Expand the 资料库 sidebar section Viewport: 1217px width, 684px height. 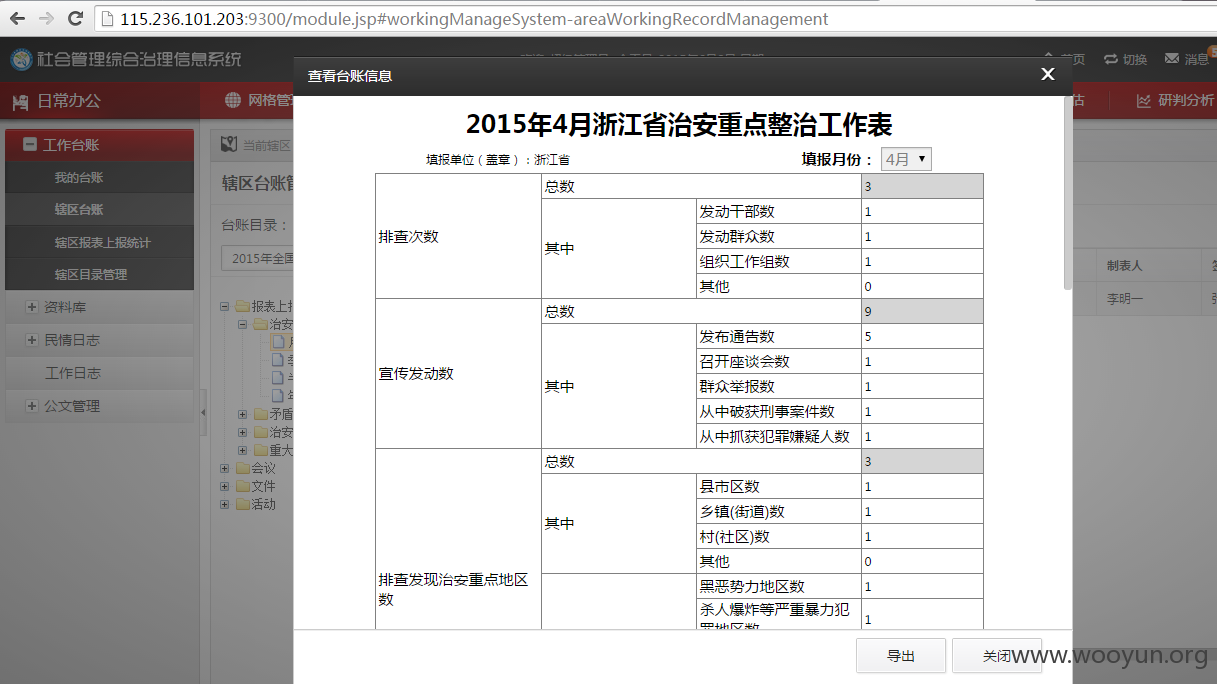(32, 307)
